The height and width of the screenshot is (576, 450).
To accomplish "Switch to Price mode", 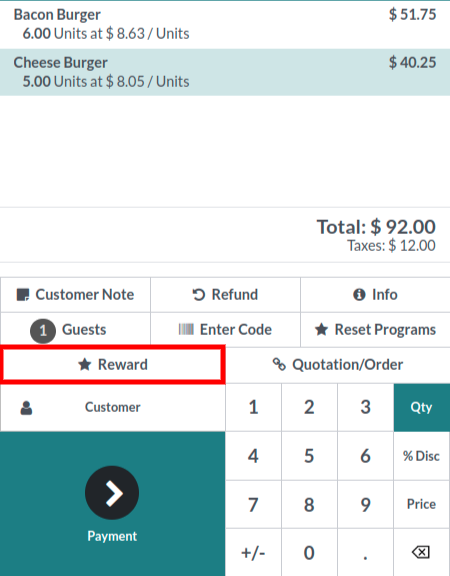I will 422,504.
